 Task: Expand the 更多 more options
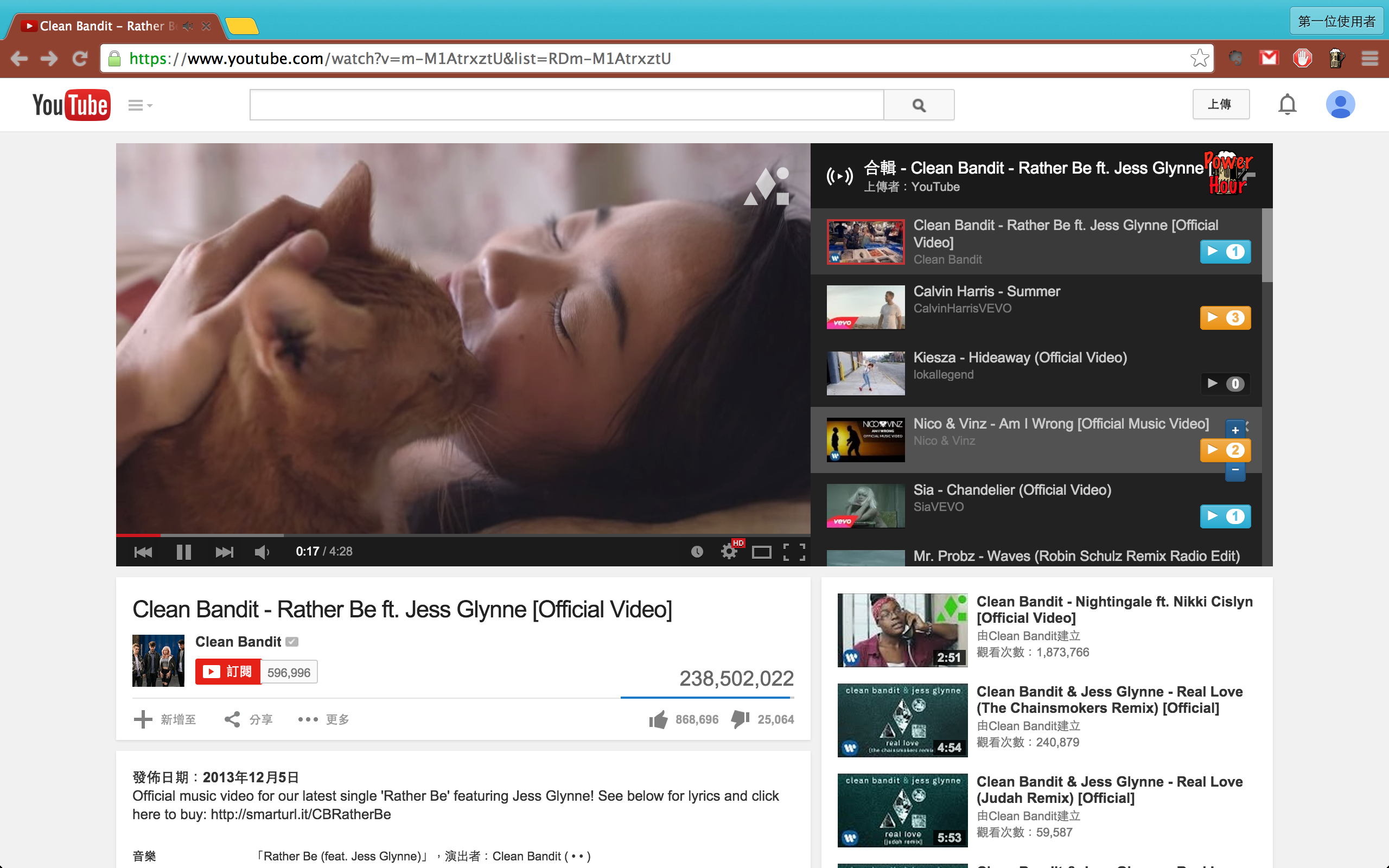click(324, 719)
